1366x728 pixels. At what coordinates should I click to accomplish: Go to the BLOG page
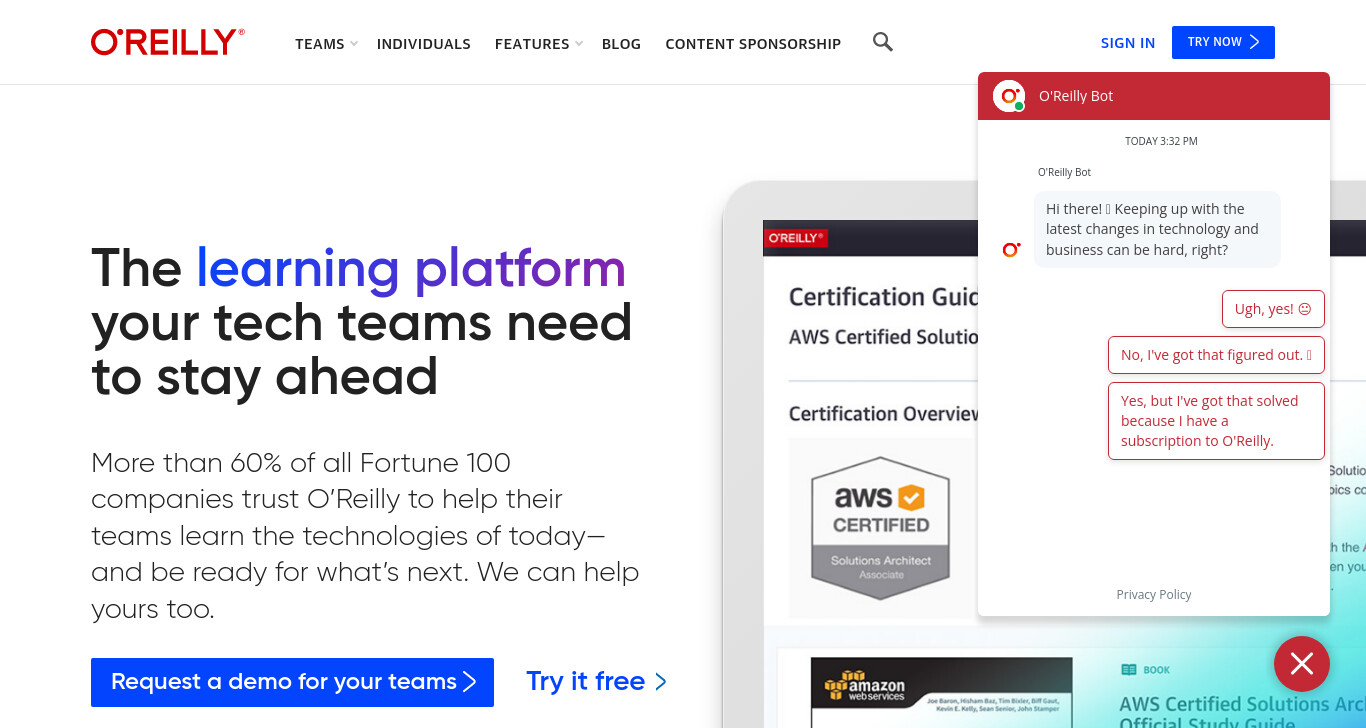pos(621,44)
